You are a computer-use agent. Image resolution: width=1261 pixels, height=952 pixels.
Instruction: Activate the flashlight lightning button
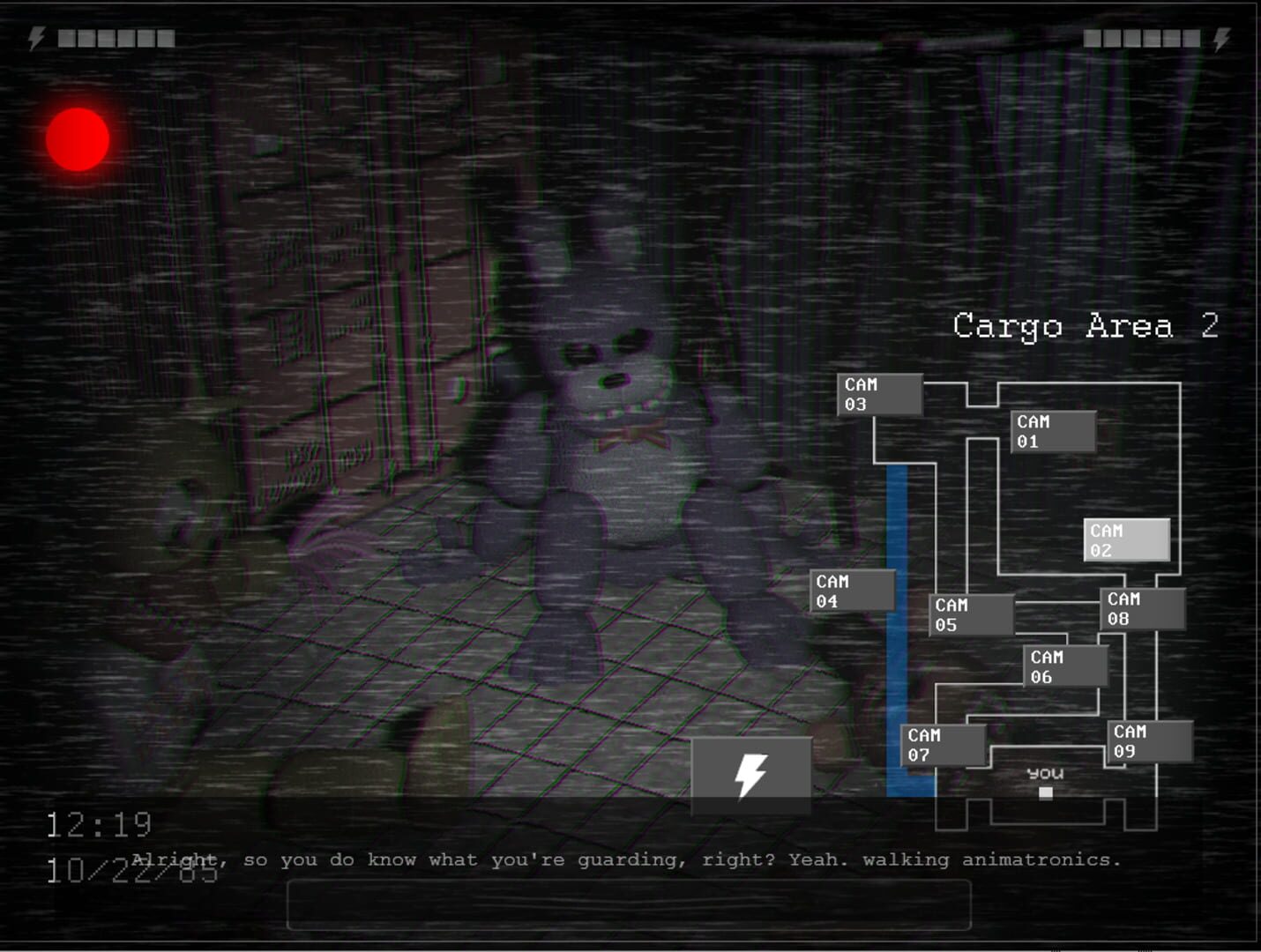(751, 774)
